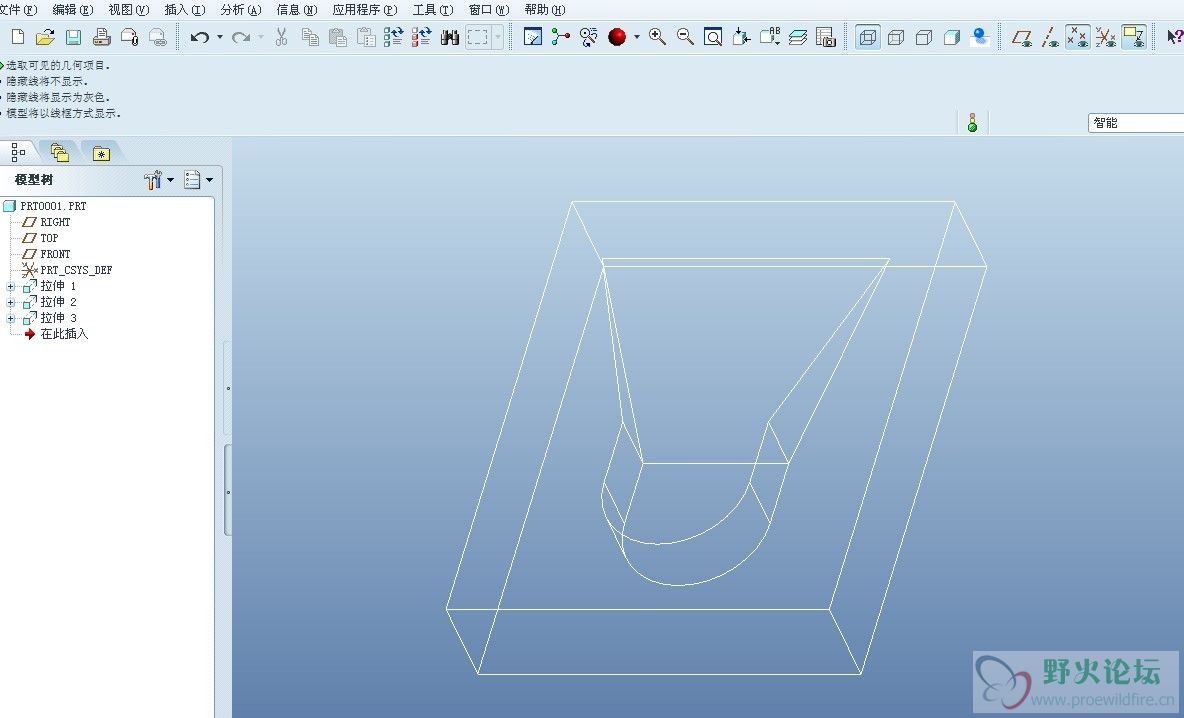Print the model with the printer icon
The image size is (1184, 718).
[101, 36]
